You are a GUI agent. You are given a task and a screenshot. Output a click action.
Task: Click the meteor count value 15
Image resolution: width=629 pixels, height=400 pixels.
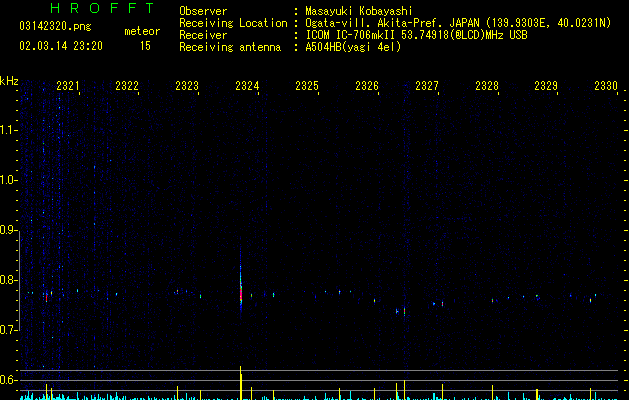[145, 46]
